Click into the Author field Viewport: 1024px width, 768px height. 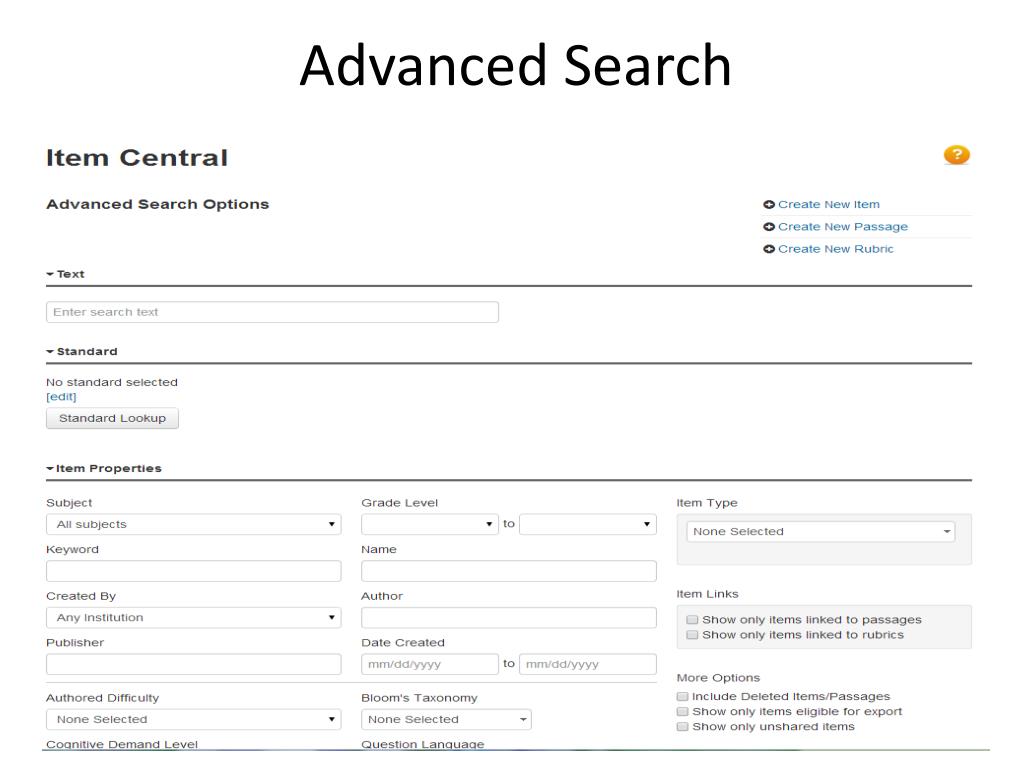[509, 618]
